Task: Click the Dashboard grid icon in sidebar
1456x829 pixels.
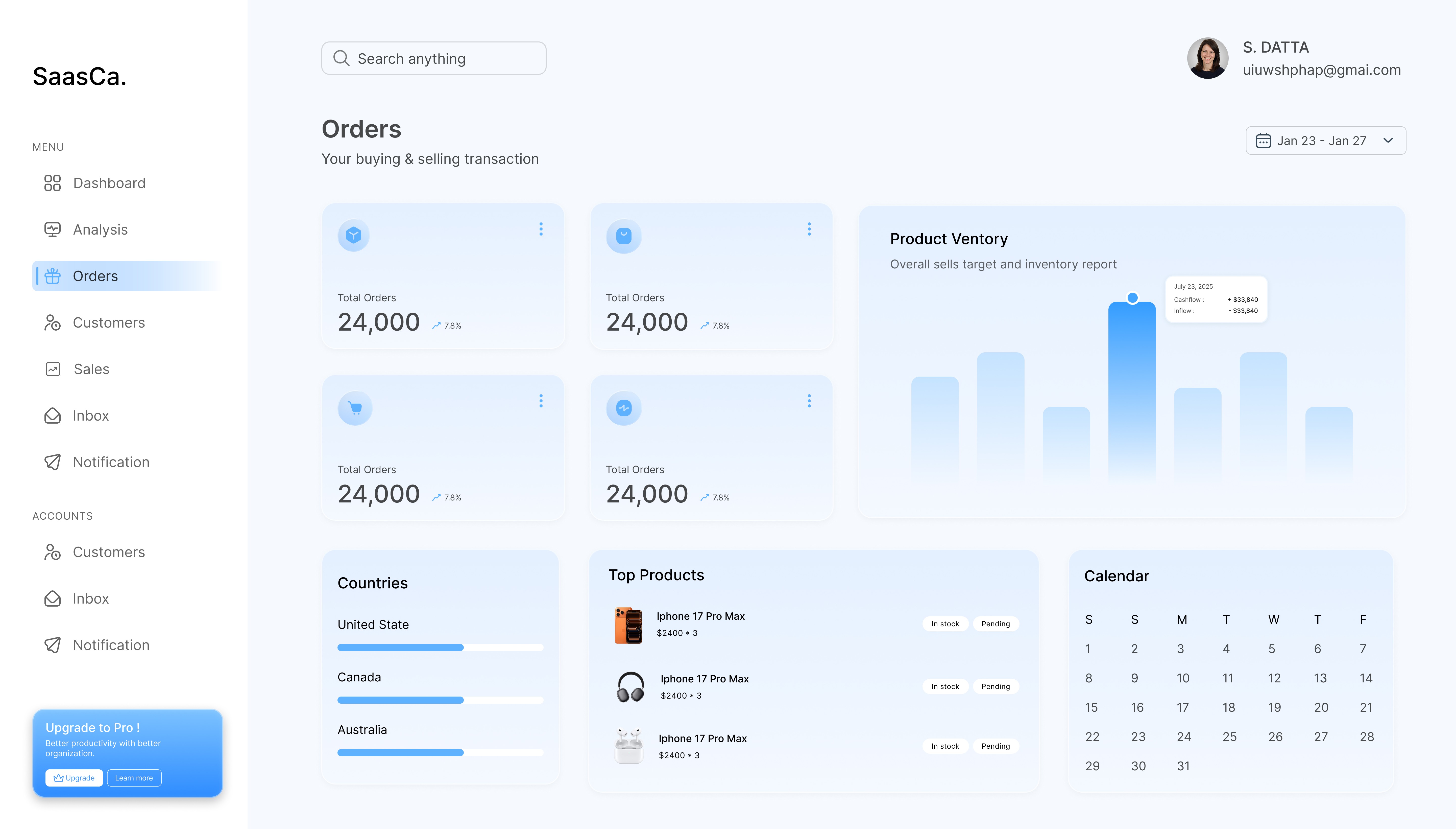Action: [x=52, y=183]
